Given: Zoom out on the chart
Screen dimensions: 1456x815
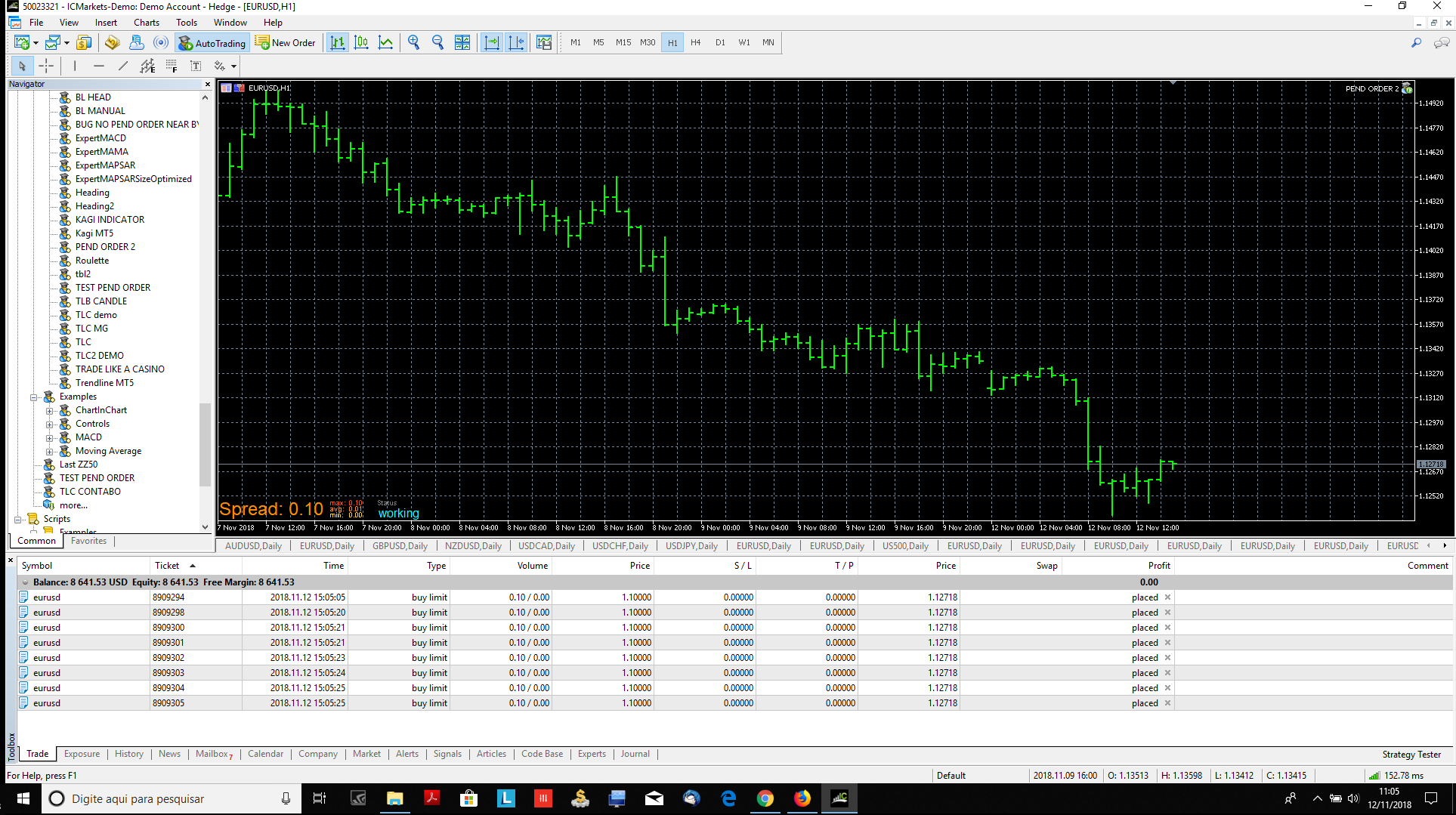Looking at the screenshot, I should pos(437,43).
